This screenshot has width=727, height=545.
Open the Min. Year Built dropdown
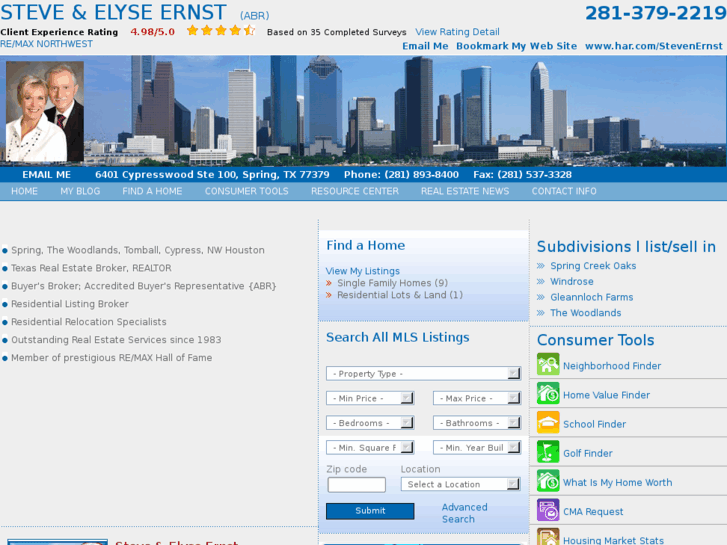(x=477, y=447)
